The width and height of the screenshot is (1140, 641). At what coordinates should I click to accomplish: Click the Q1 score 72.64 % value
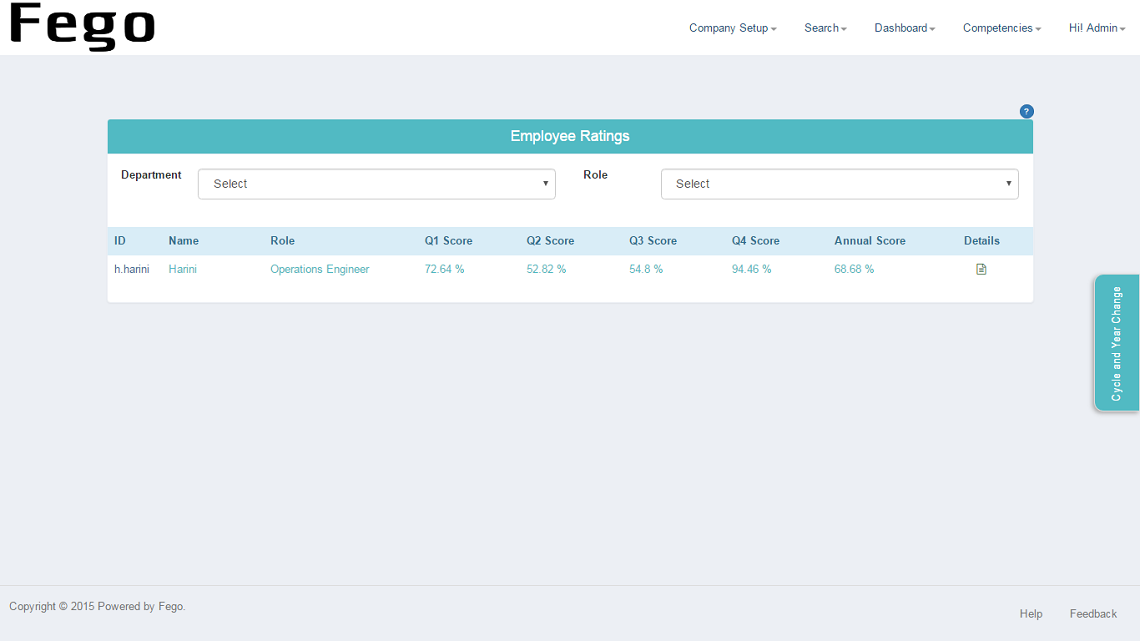(x=444, y=269)
